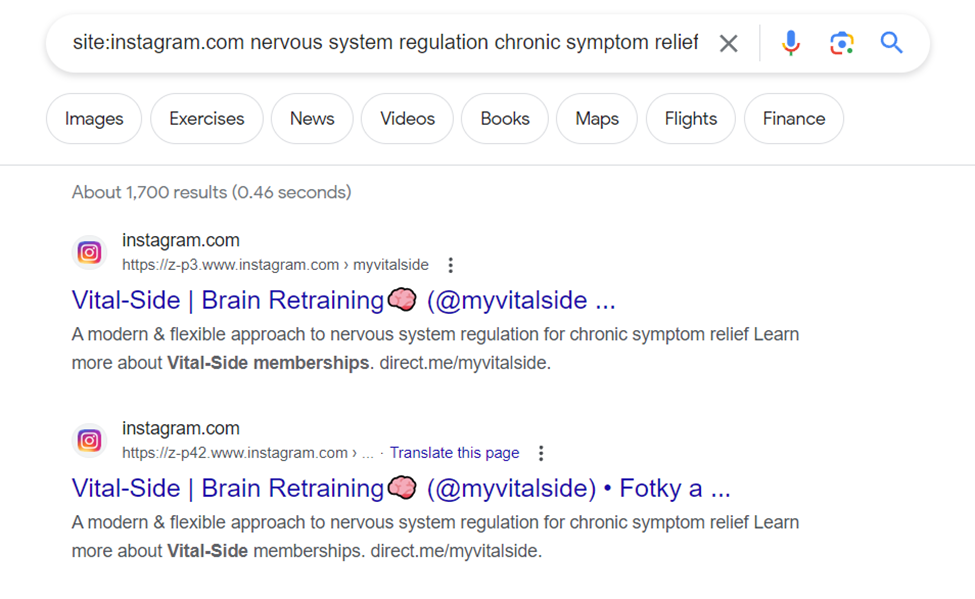The width and height of the screenshot is (975, 599).
Task: Select the Exercises filter chip
Action: (x=207, y=119)
